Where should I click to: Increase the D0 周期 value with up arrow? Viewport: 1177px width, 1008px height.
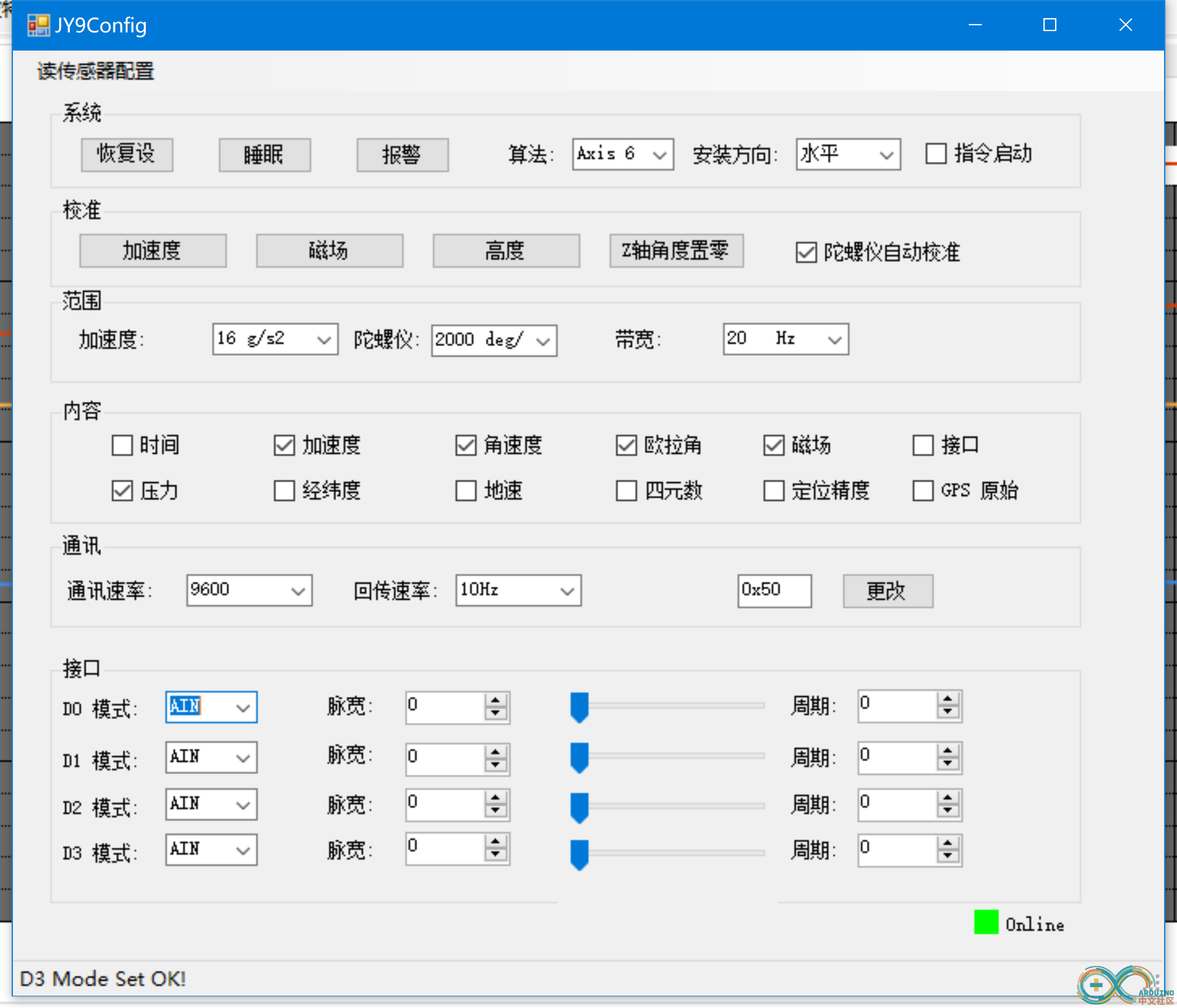coord(948,699)
